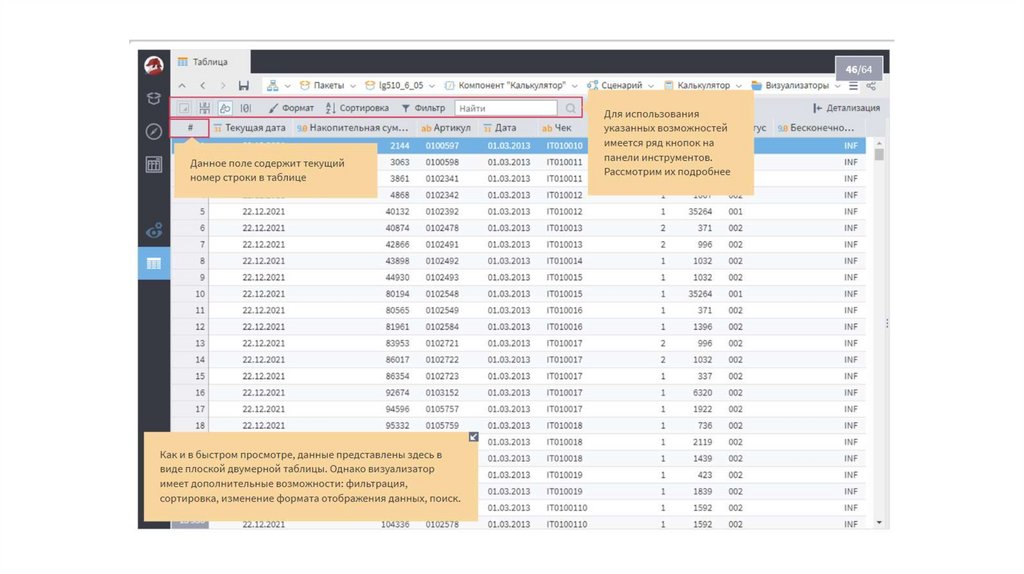This screenshot has width=1024, height=574.
Task: Click the up arrow navigation icon
Action: [x=182, y=86]
